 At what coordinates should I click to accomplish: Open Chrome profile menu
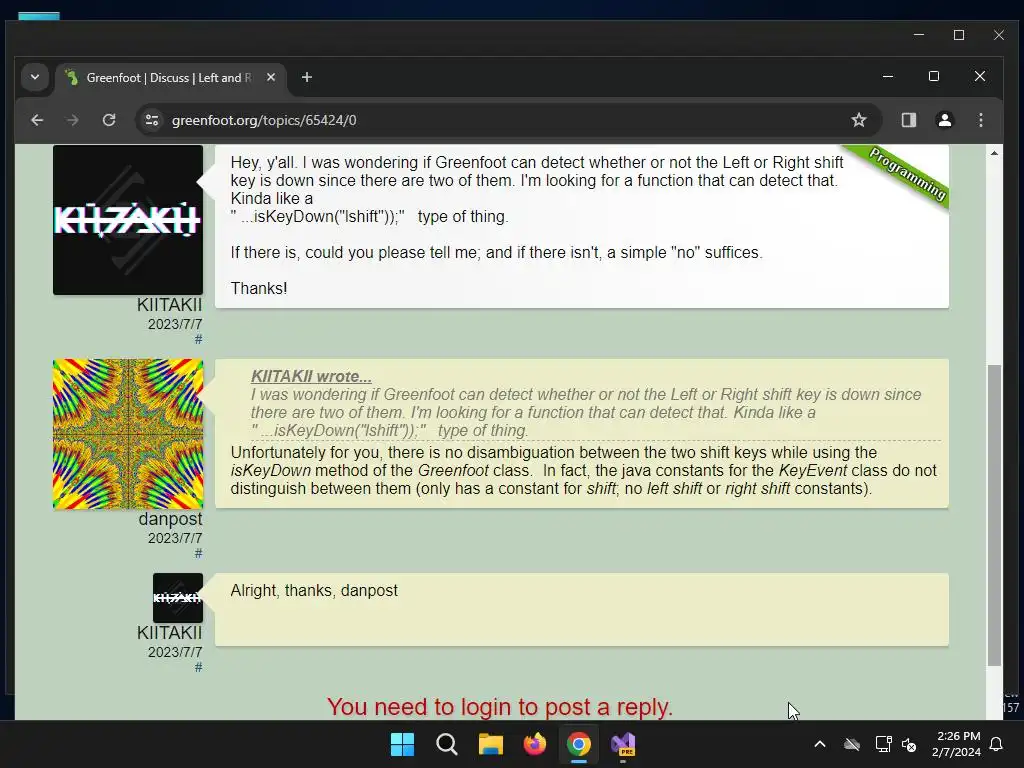pyautogui.click(x=944, y=120)
